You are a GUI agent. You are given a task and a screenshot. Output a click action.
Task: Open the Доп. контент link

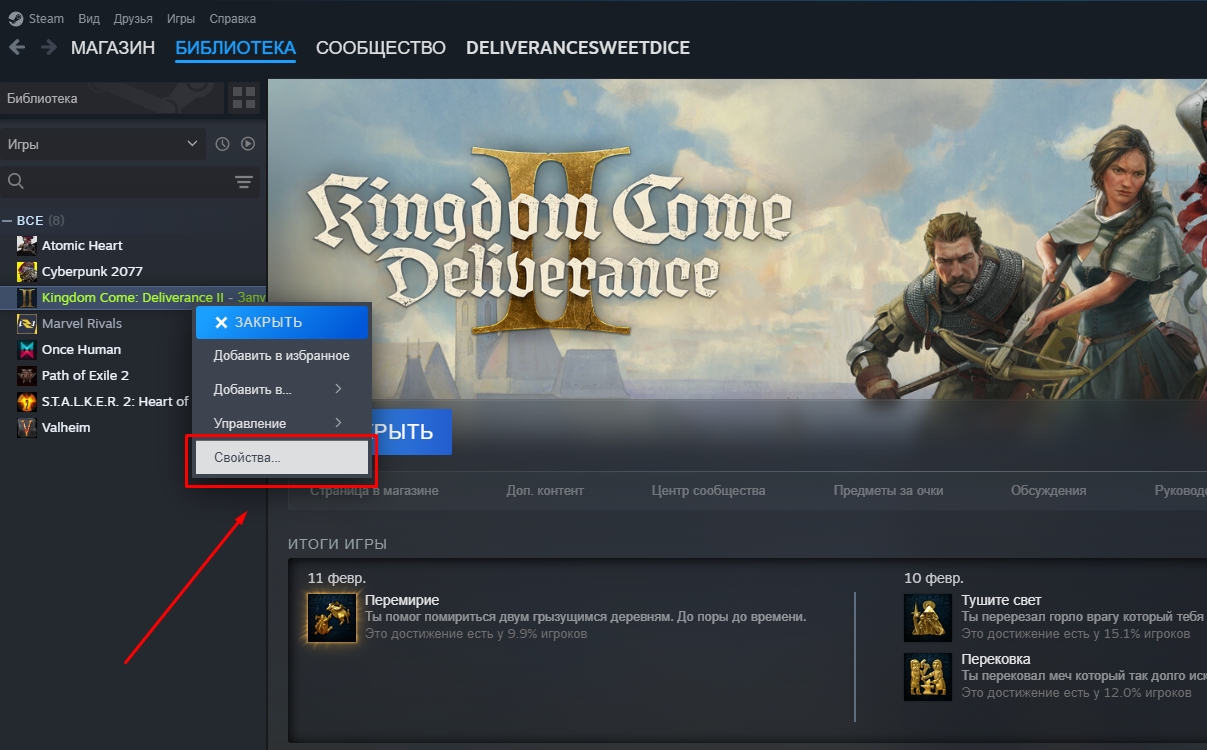point(545,490)
